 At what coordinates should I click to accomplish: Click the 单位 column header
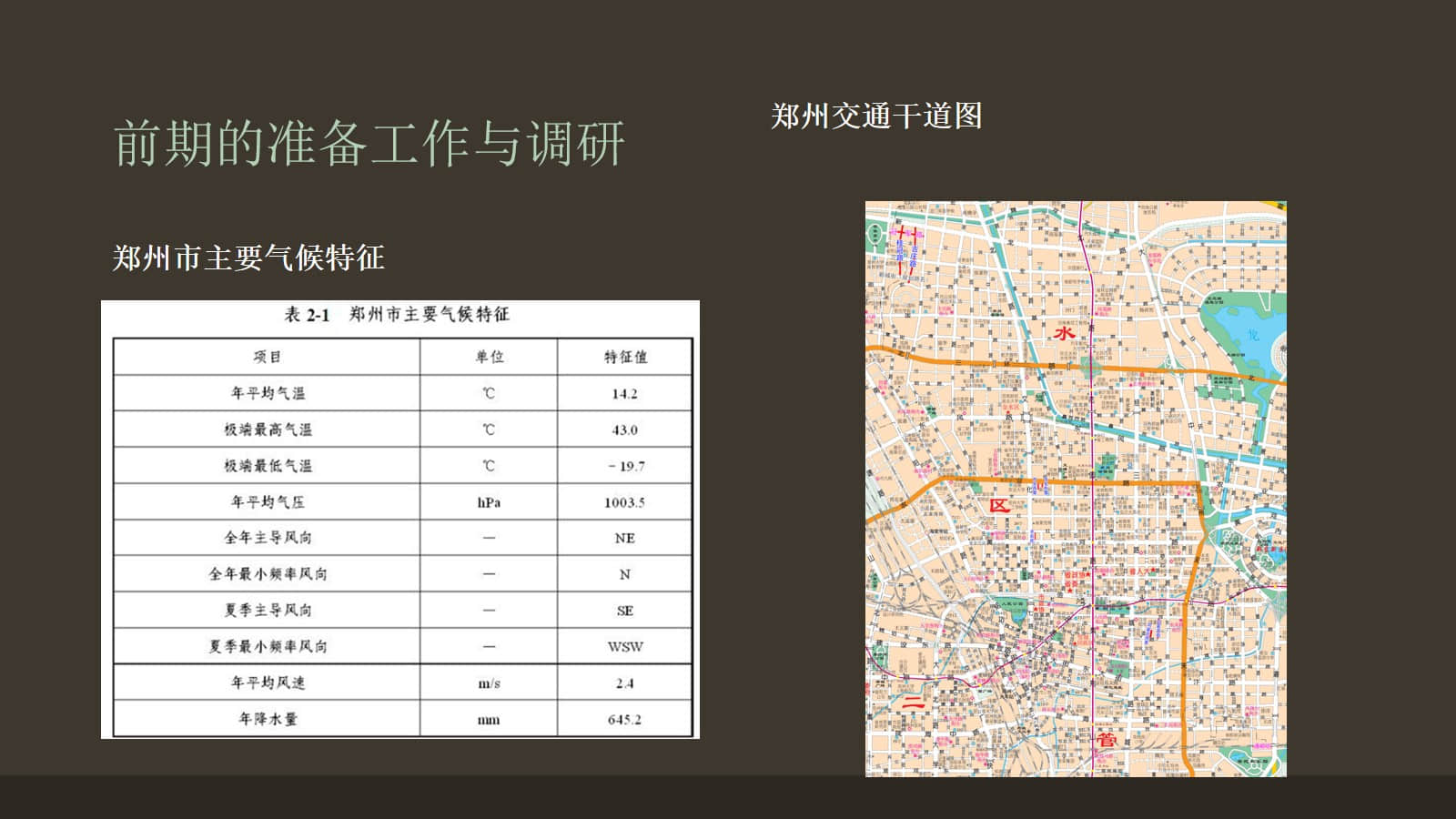489,357
